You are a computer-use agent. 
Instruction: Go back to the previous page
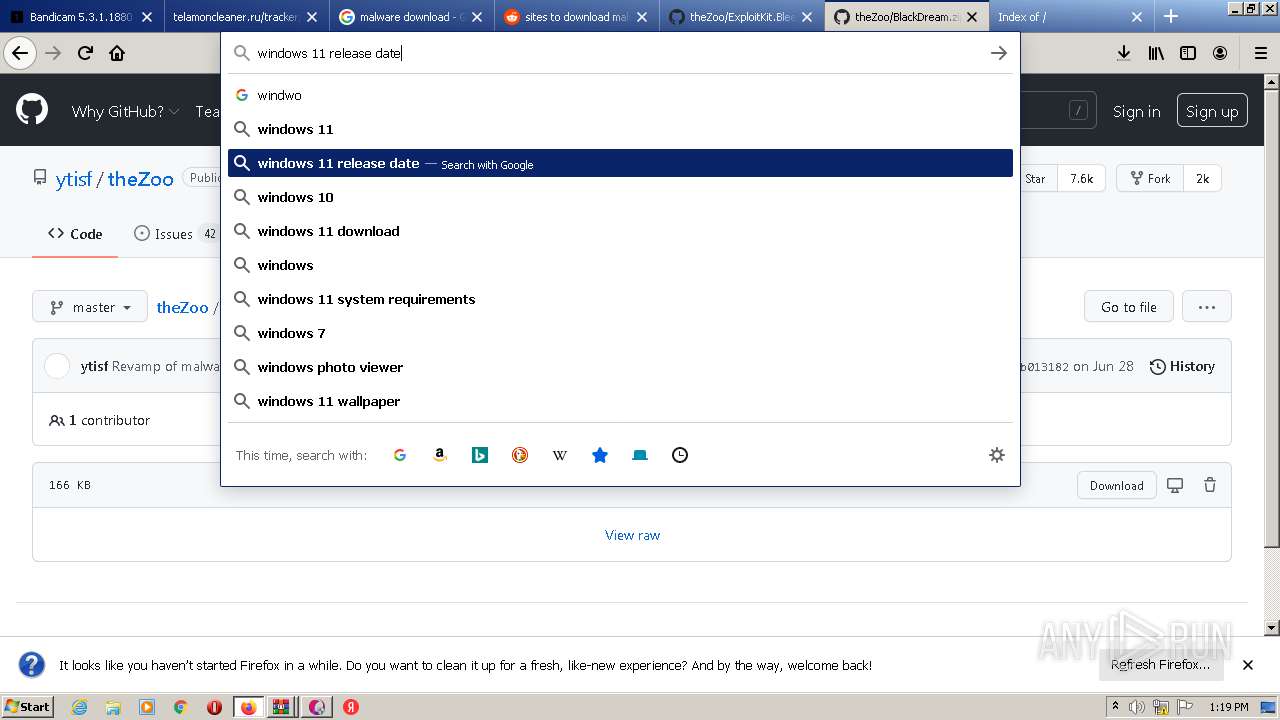tap(20, 53)
